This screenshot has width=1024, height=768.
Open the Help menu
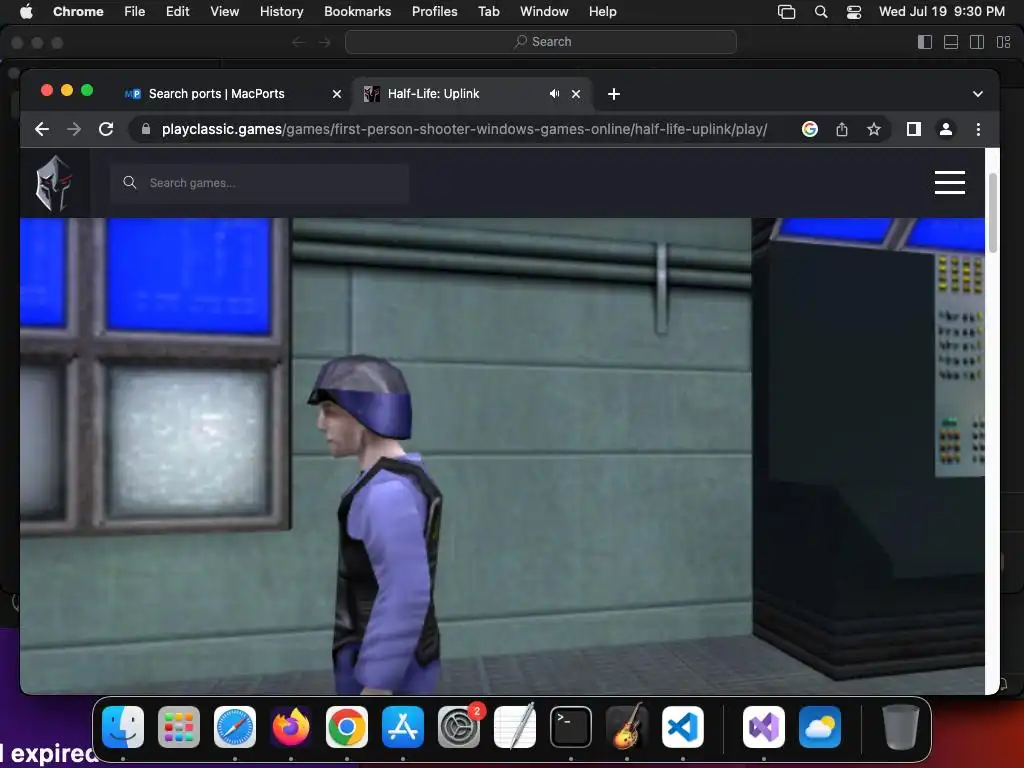[602, 11]
